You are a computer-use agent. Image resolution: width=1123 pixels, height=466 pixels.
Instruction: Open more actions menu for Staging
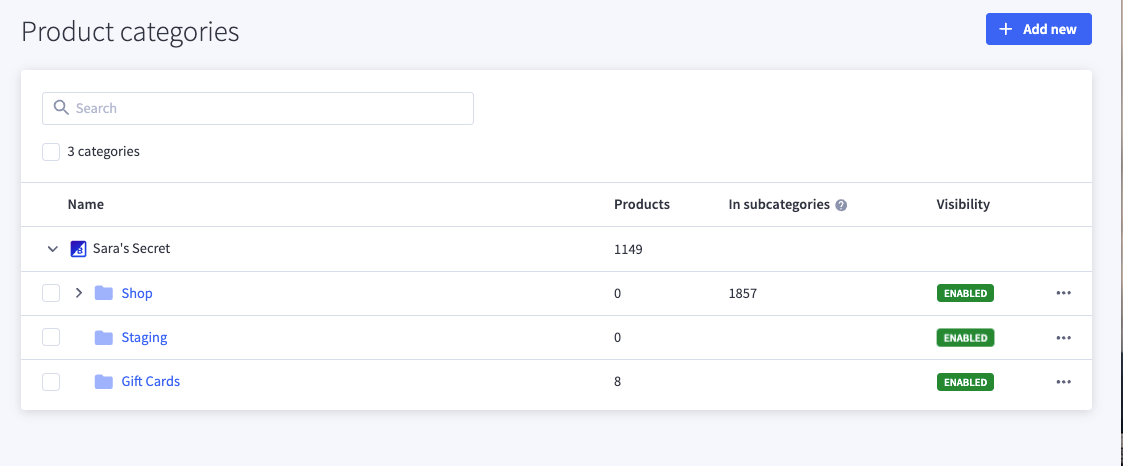[1064, 338]
